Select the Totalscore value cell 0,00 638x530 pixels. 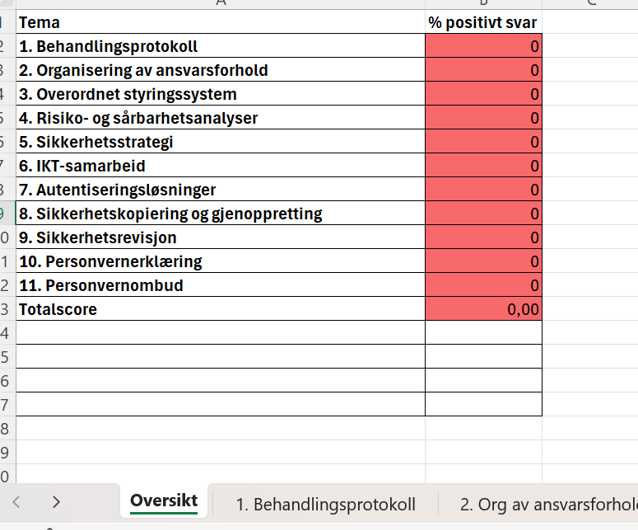click(483, 309)
